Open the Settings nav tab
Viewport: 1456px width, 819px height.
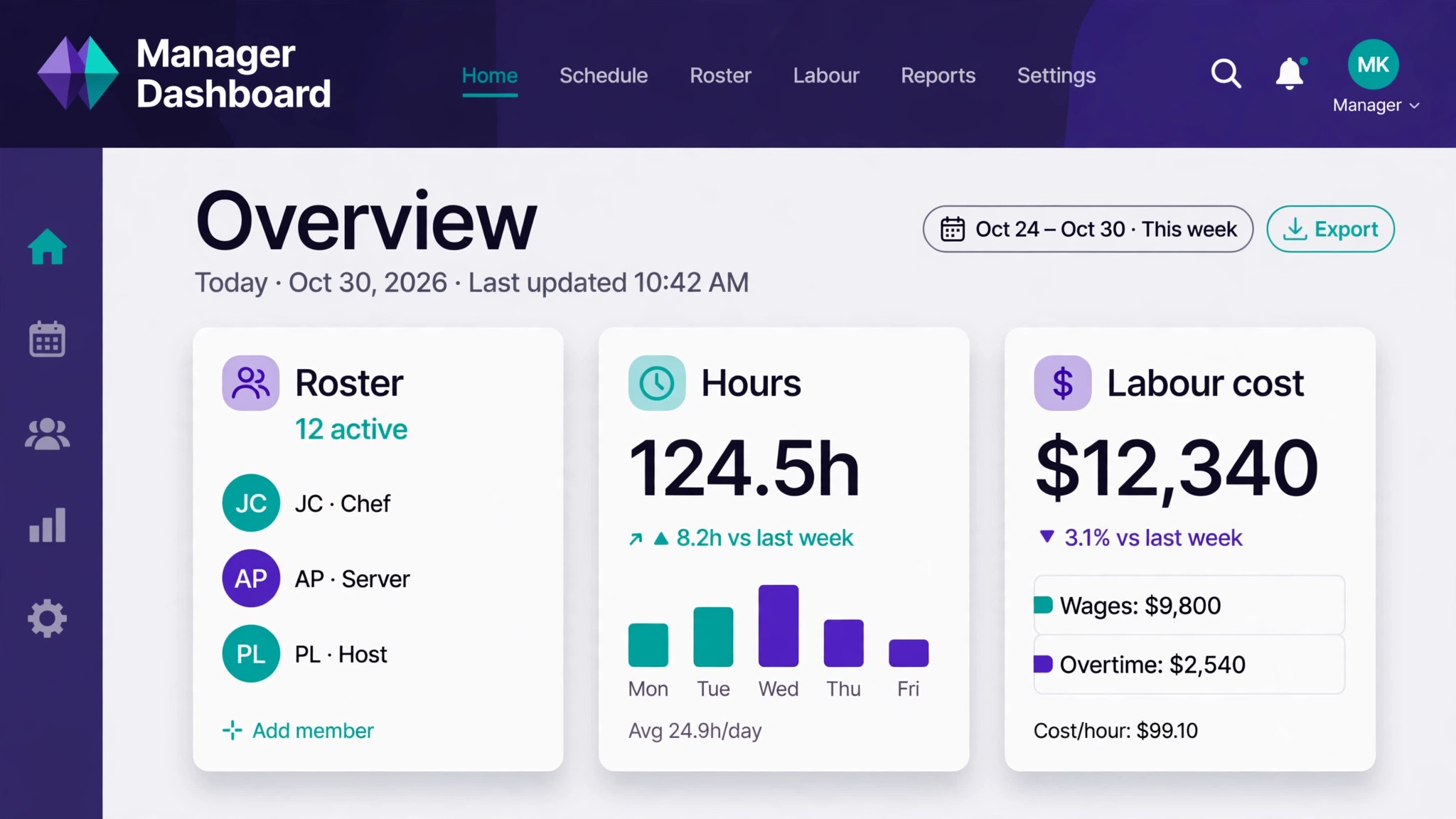(1056, 75)
